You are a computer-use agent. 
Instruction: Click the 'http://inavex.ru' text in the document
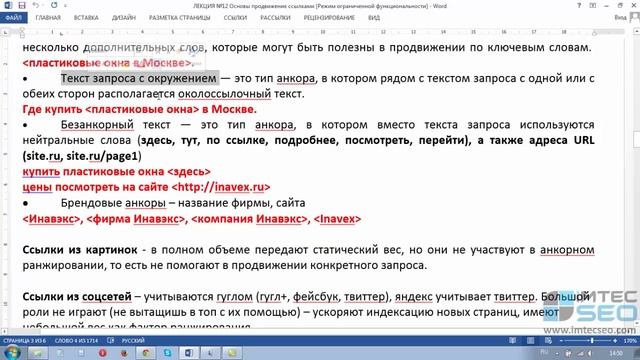(x=221, y=187)
